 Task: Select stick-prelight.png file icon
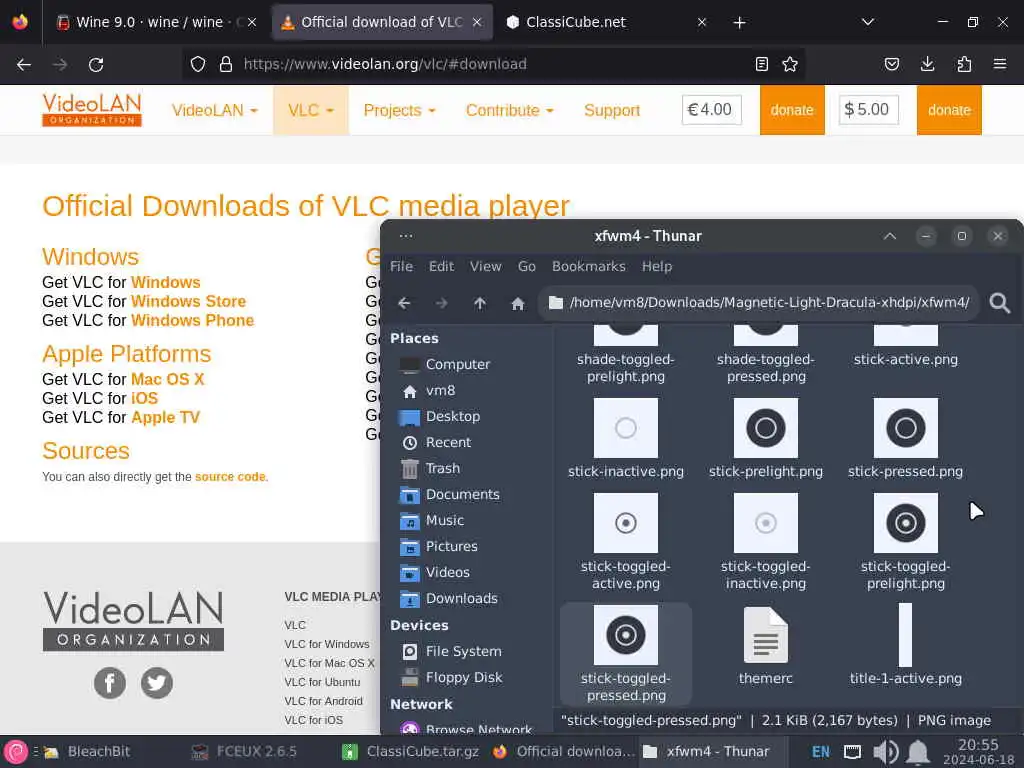pos(765,428)
